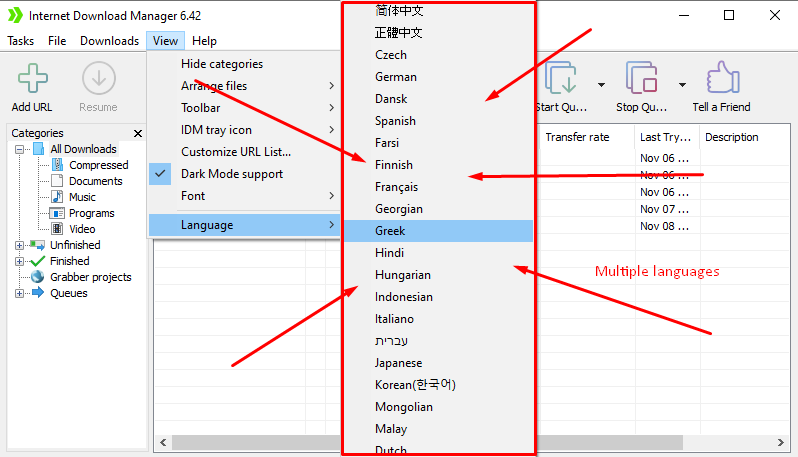Toggle the Dark Mode support option
Viewport: 798px width, 457px height.
pyautogui.click(x=244, y=174)
